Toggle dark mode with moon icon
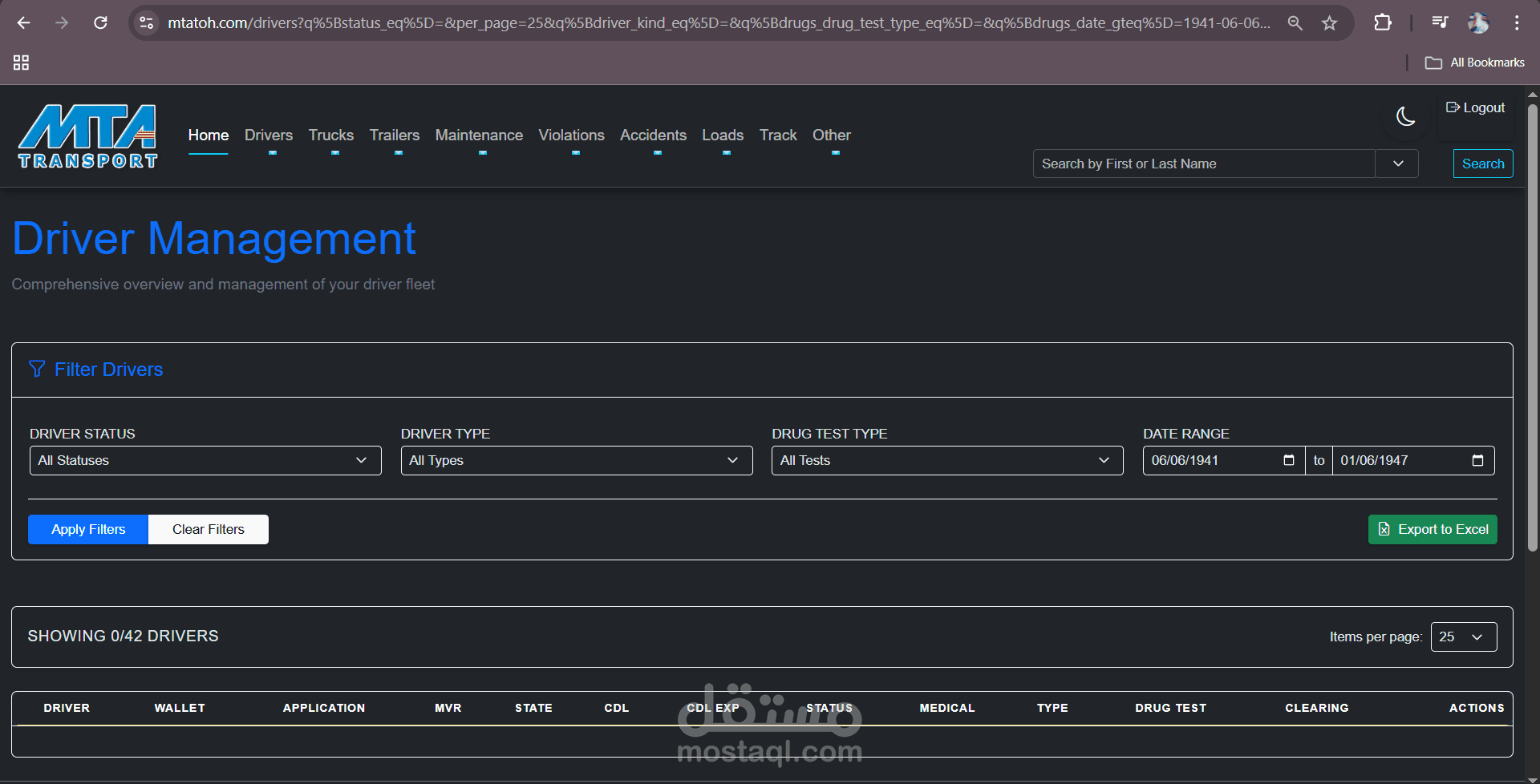 [1406, 116]
